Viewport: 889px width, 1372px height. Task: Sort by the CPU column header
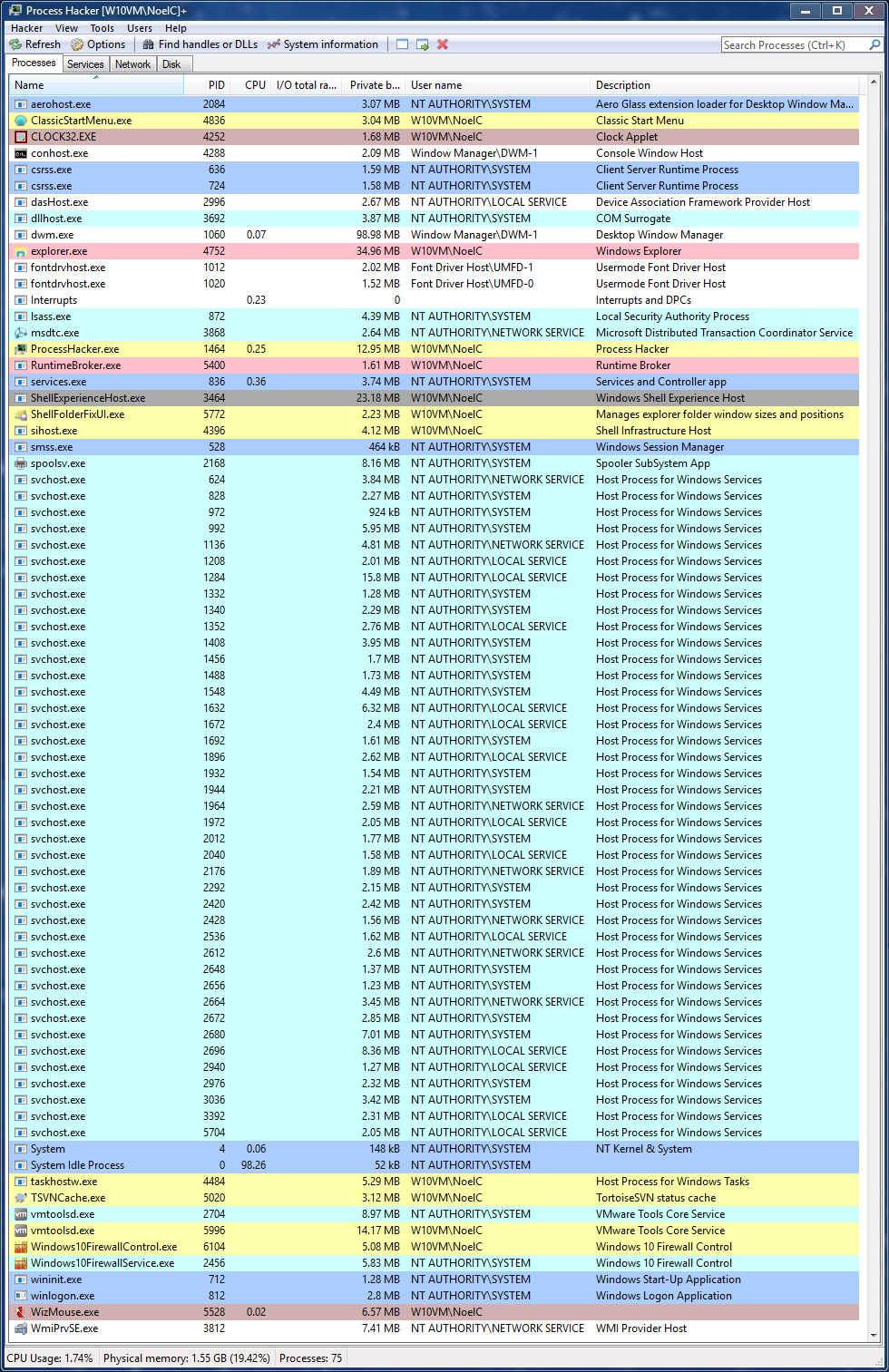click(x=249, y=85)
